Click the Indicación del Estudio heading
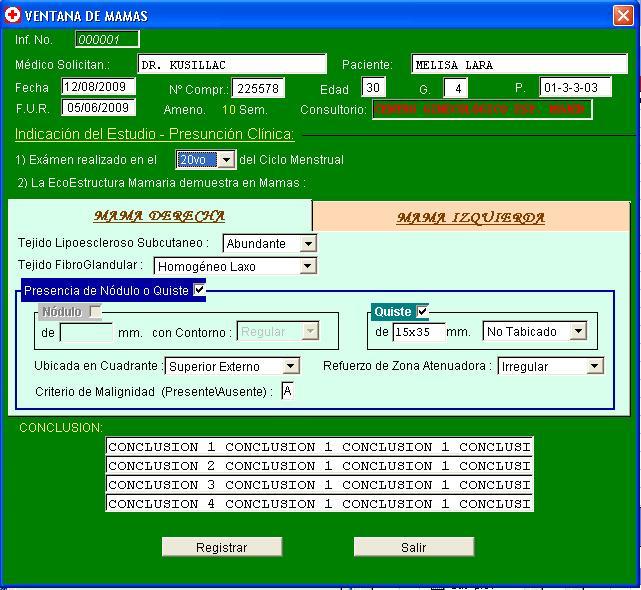 tap(155, 134)
